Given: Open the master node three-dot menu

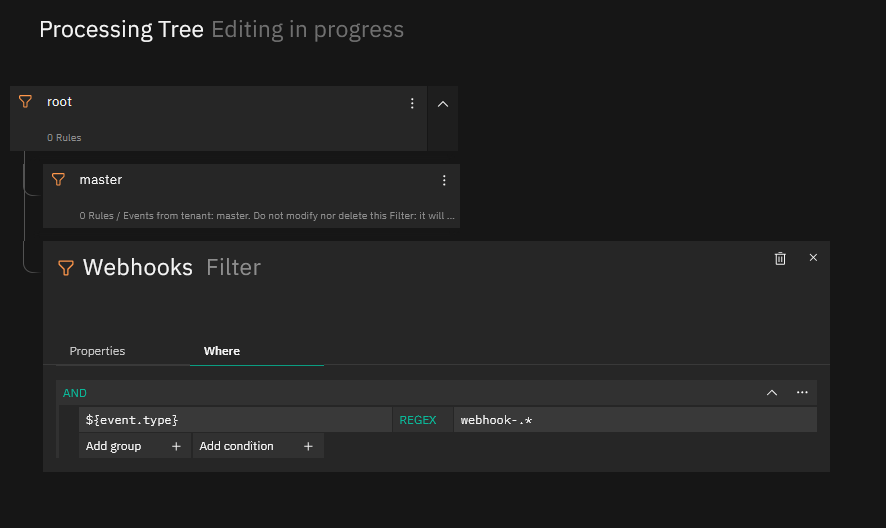Looking at the screenshot, I should tap(444, 180).
